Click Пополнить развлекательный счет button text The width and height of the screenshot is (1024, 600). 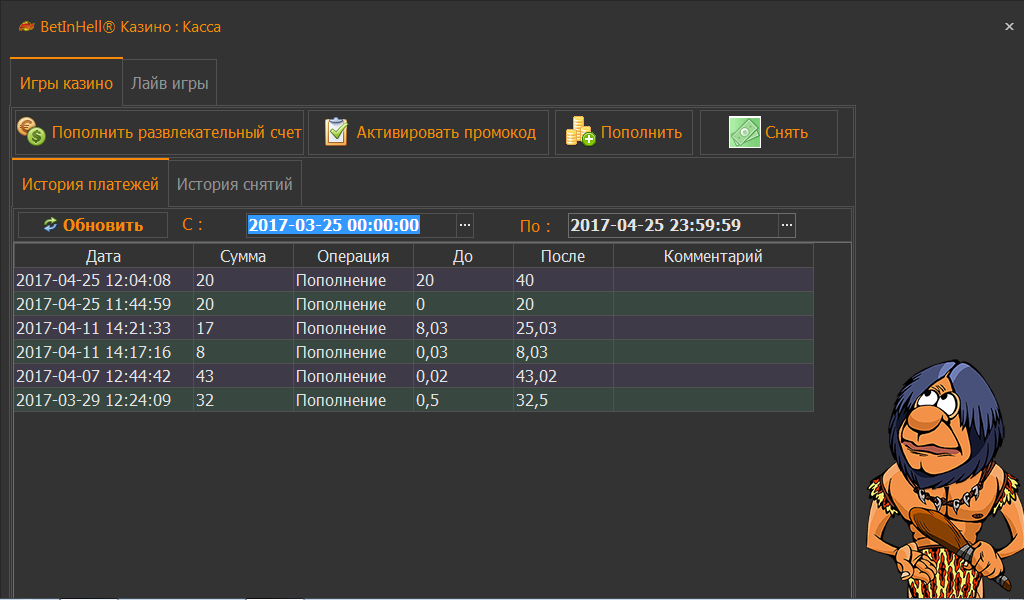click(x=176, y=133)
